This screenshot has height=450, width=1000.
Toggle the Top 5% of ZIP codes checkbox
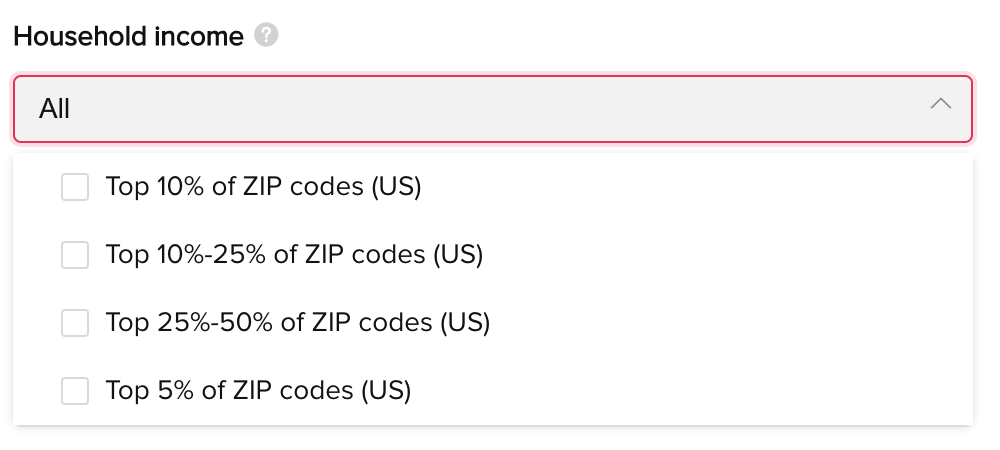[x=75, y=391]
